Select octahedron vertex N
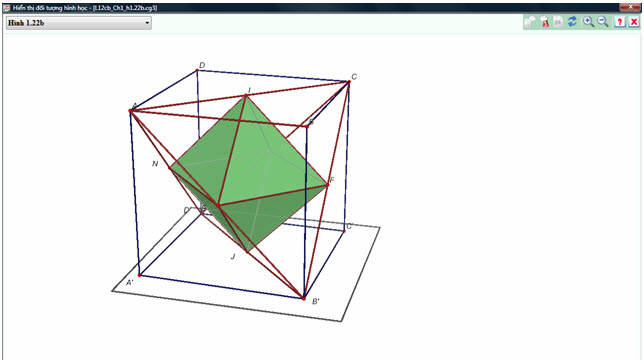The height and width of the screenshot is (362, 644). coord(170,168)
